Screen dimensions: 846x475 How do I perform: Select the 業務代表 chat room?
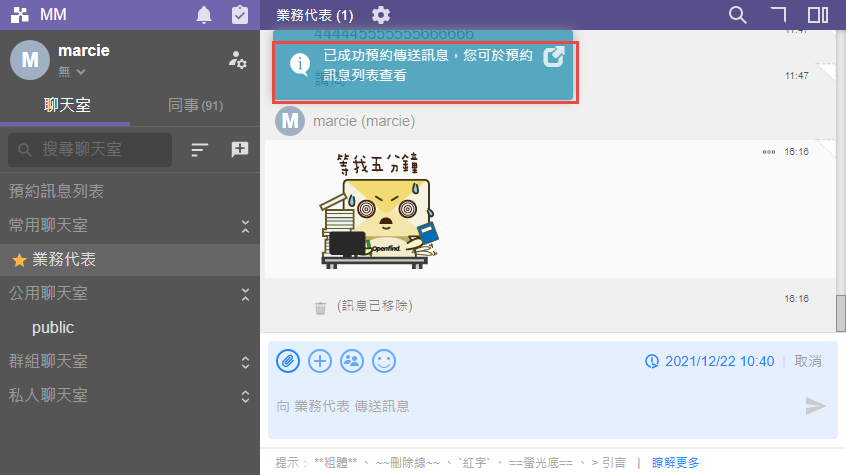129,260
